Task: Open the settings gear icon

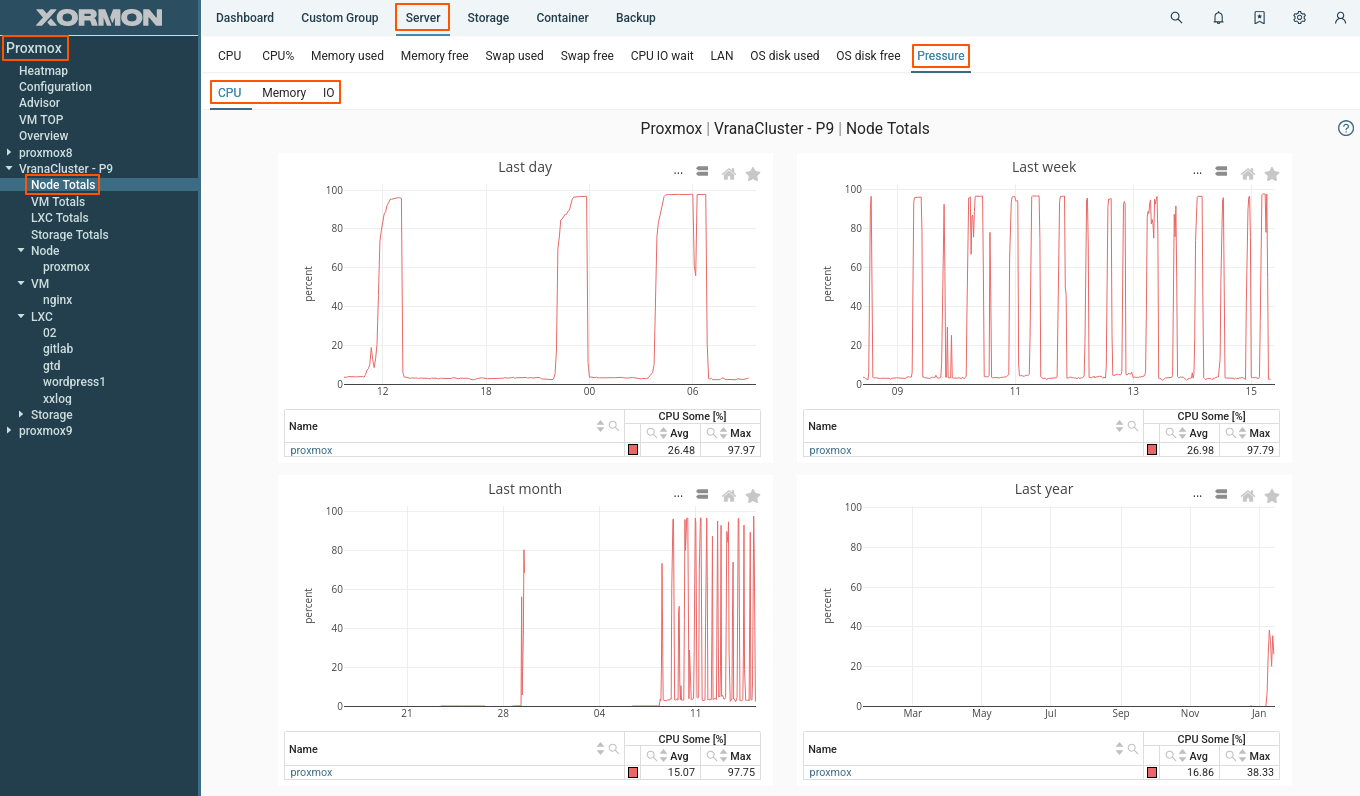Action: 1299,18
